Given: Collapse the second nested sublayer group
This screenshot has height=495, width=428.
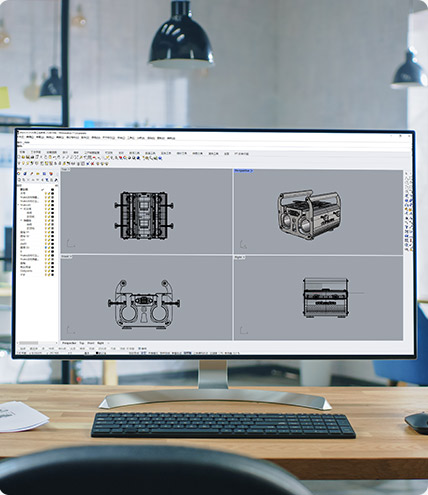Looking at the screenshot, I should click(21, 220).
